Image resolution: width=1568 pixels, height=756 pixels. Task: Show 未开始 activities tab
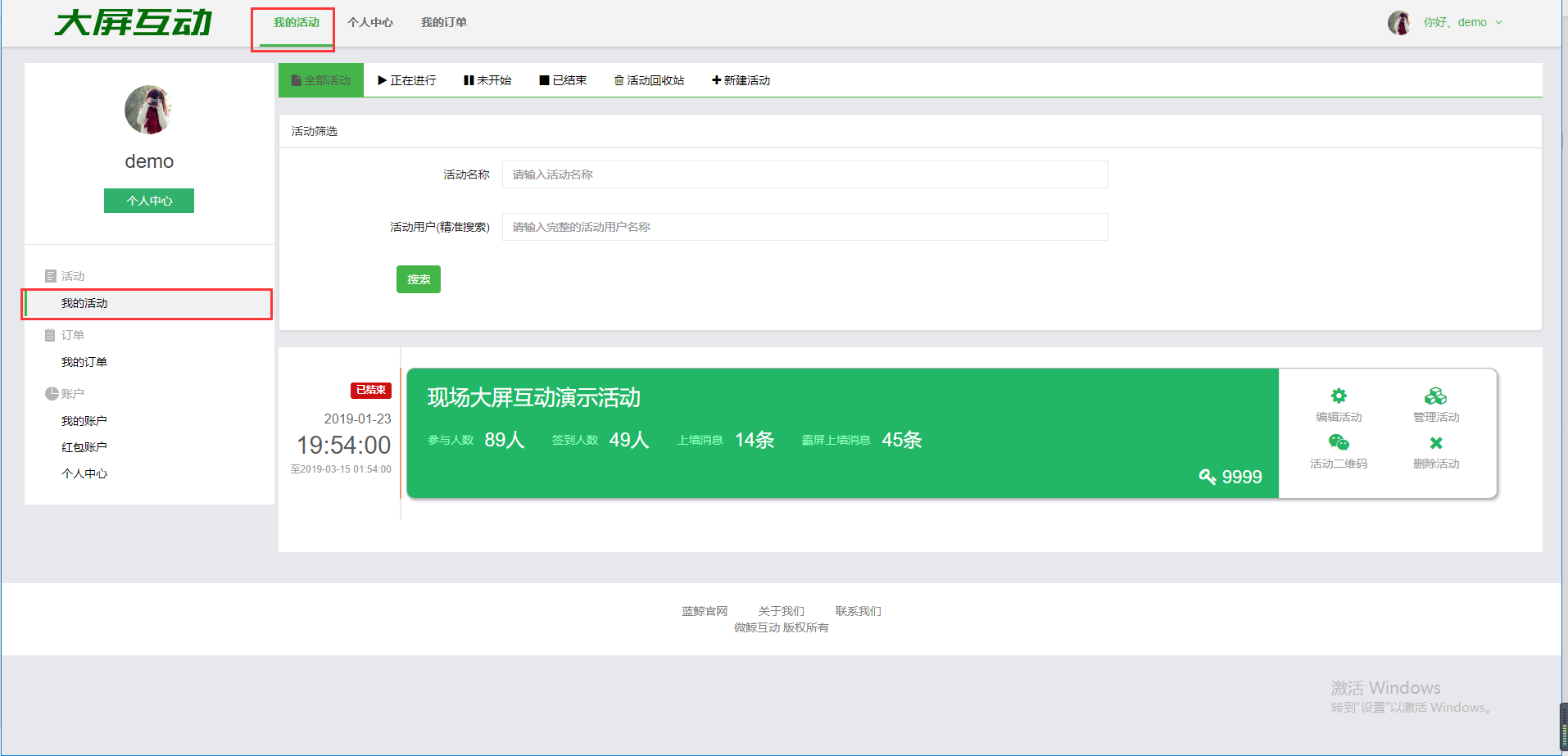coord(487,80)
